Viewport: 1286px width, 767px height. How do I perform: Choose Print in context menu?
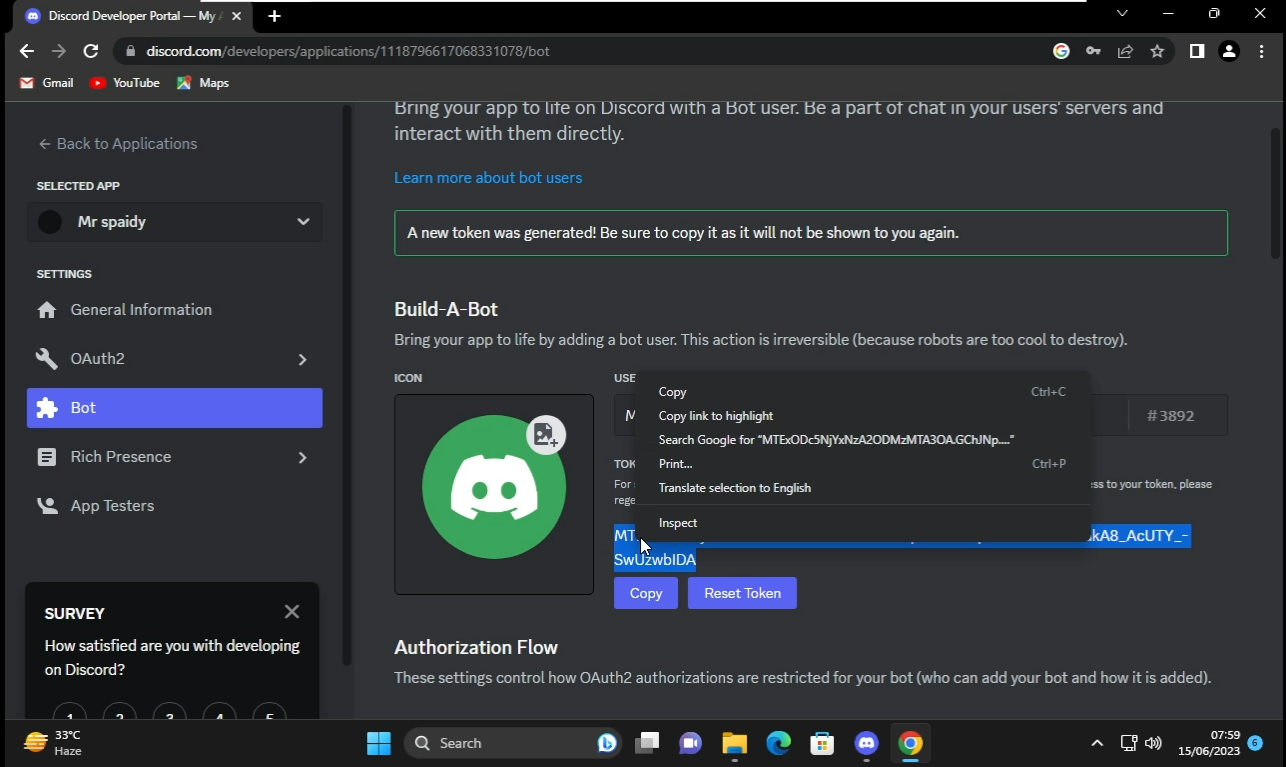point(862,464)
